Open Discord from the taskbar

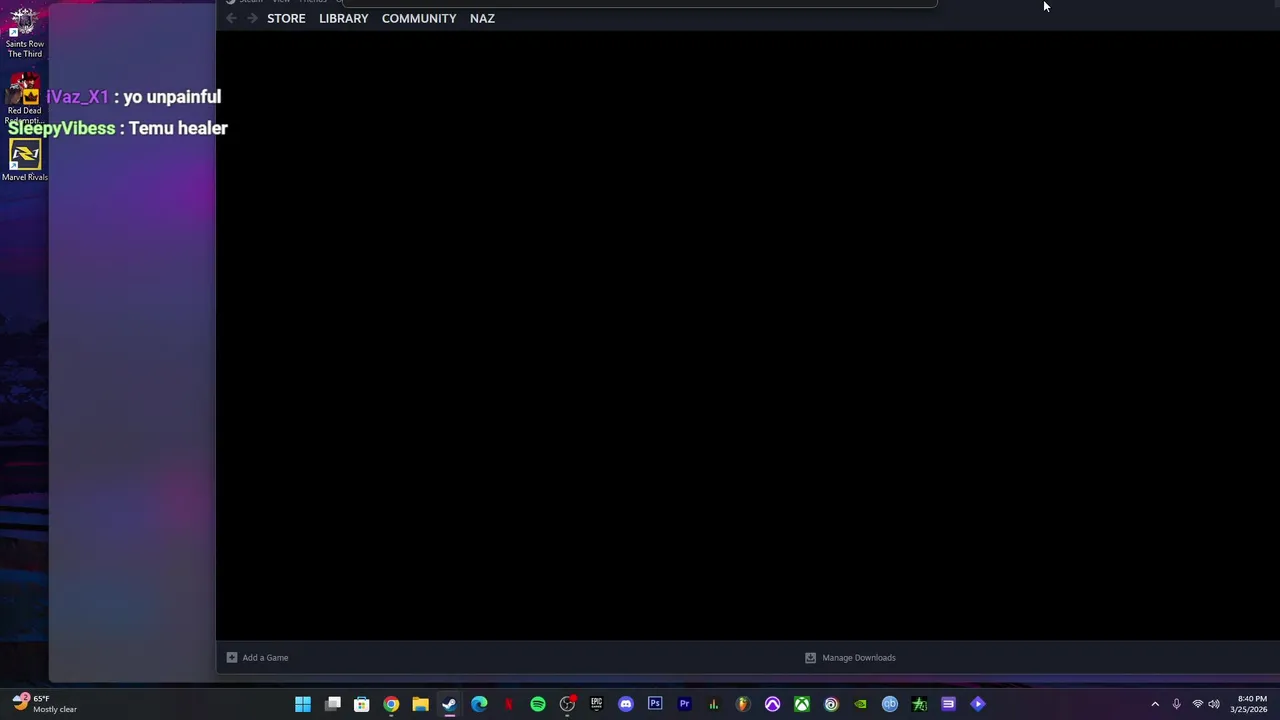626,704
